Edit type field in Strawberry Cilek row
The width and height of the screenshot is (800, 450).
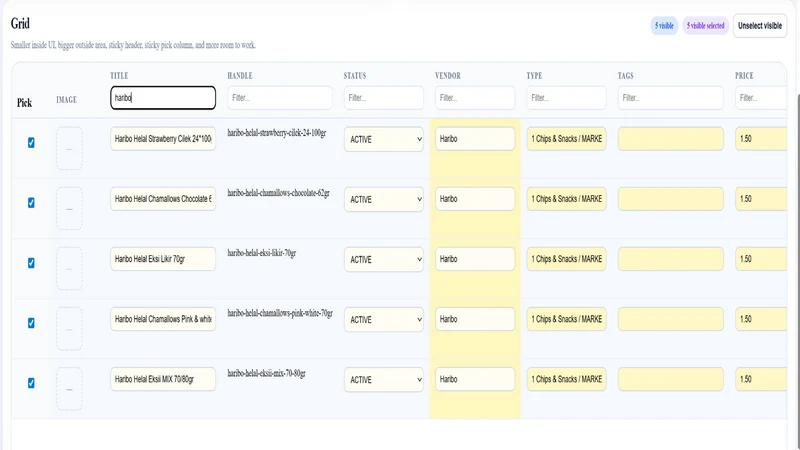[566, 139]
